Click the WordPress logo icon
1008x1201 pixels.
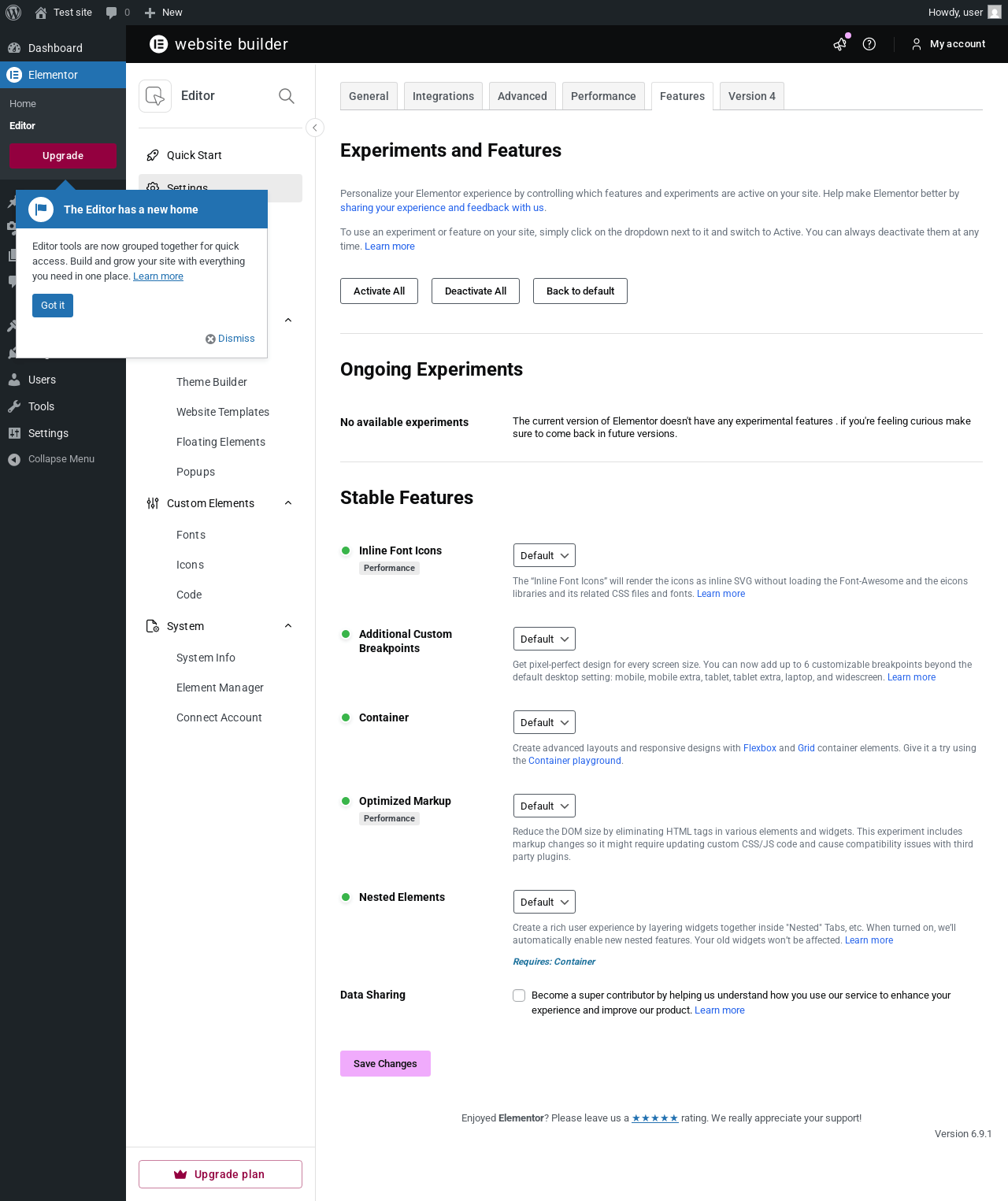coord(13,13)
